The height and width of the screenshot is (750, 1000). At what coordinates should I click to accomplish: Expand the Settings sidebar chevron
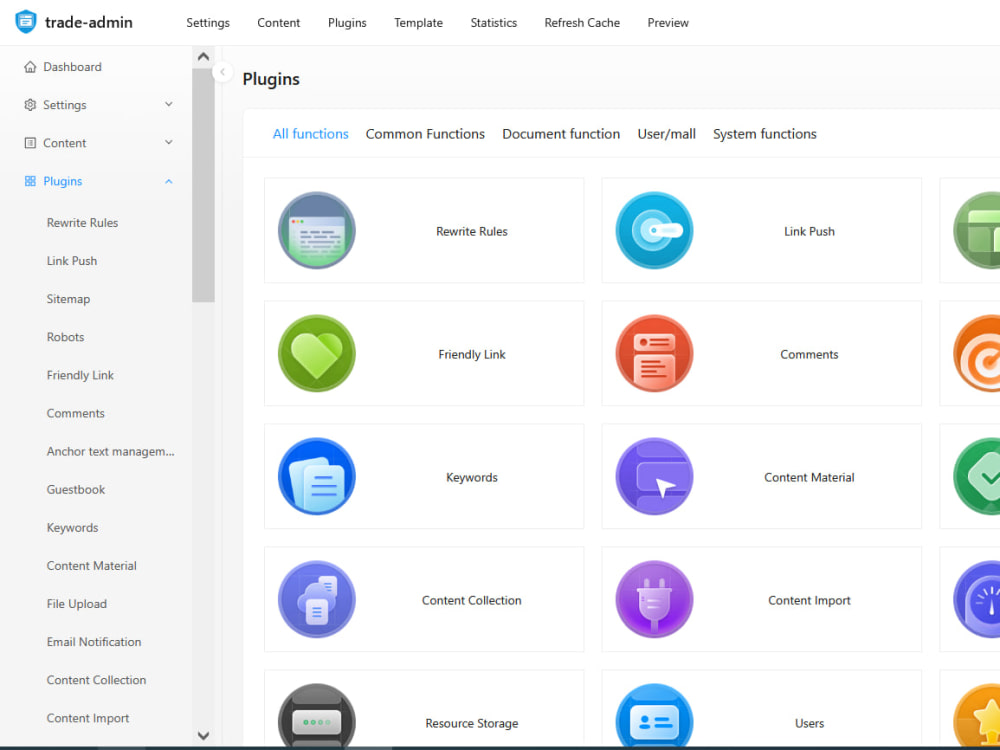168,104
